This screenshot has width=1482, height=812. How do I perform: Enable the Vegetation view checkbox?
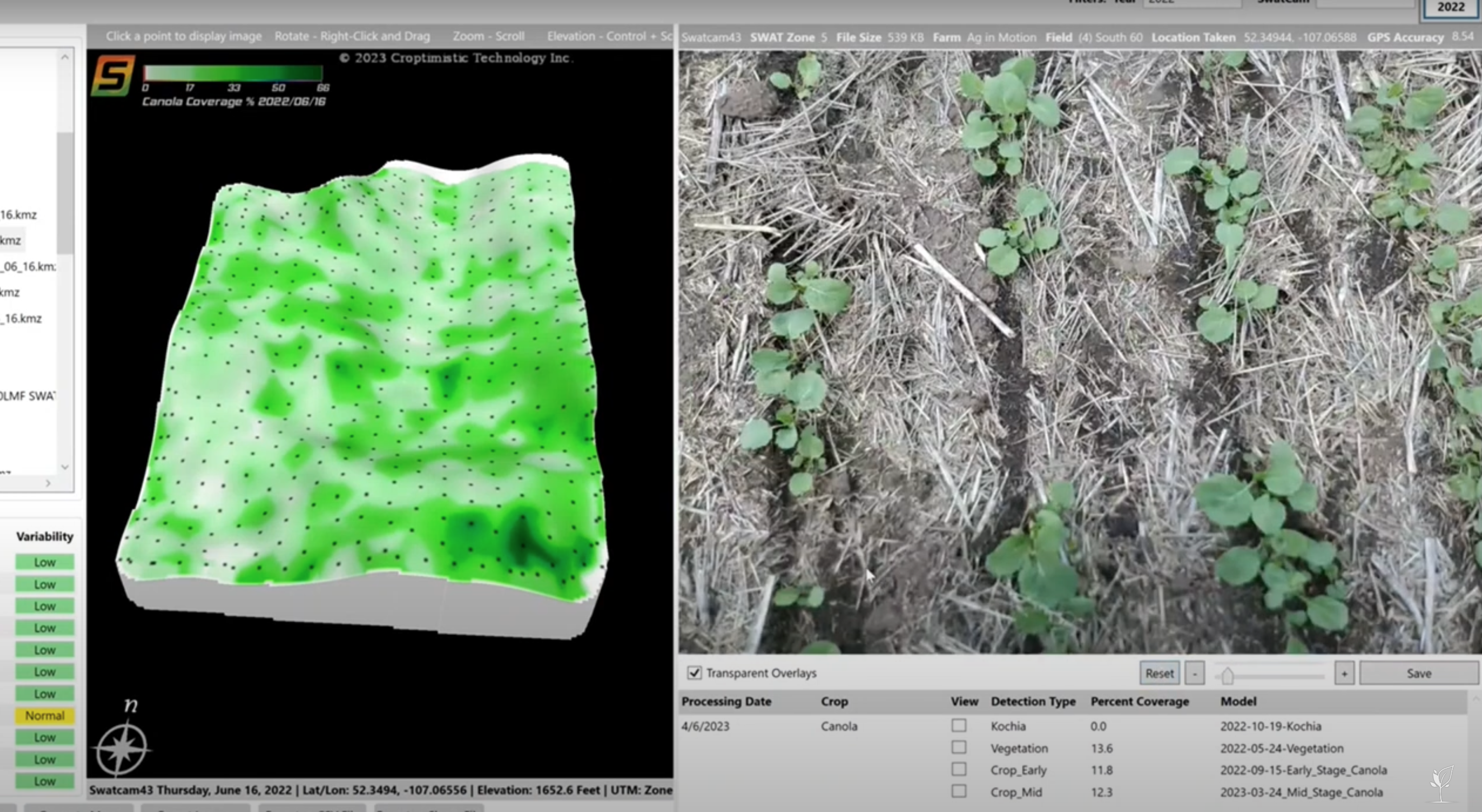click(959, 747)
